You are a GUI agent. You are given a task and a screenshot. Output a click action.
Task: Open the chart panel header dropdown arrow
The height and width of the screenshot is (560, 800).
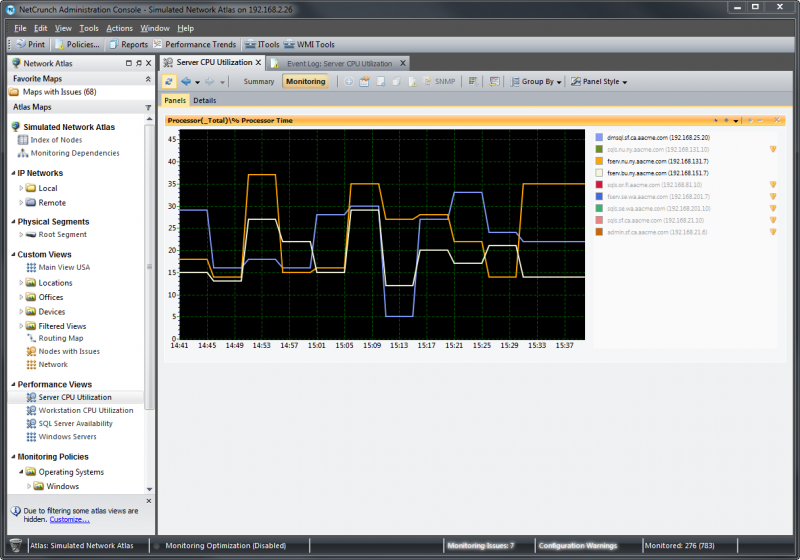tap(736, 121)
